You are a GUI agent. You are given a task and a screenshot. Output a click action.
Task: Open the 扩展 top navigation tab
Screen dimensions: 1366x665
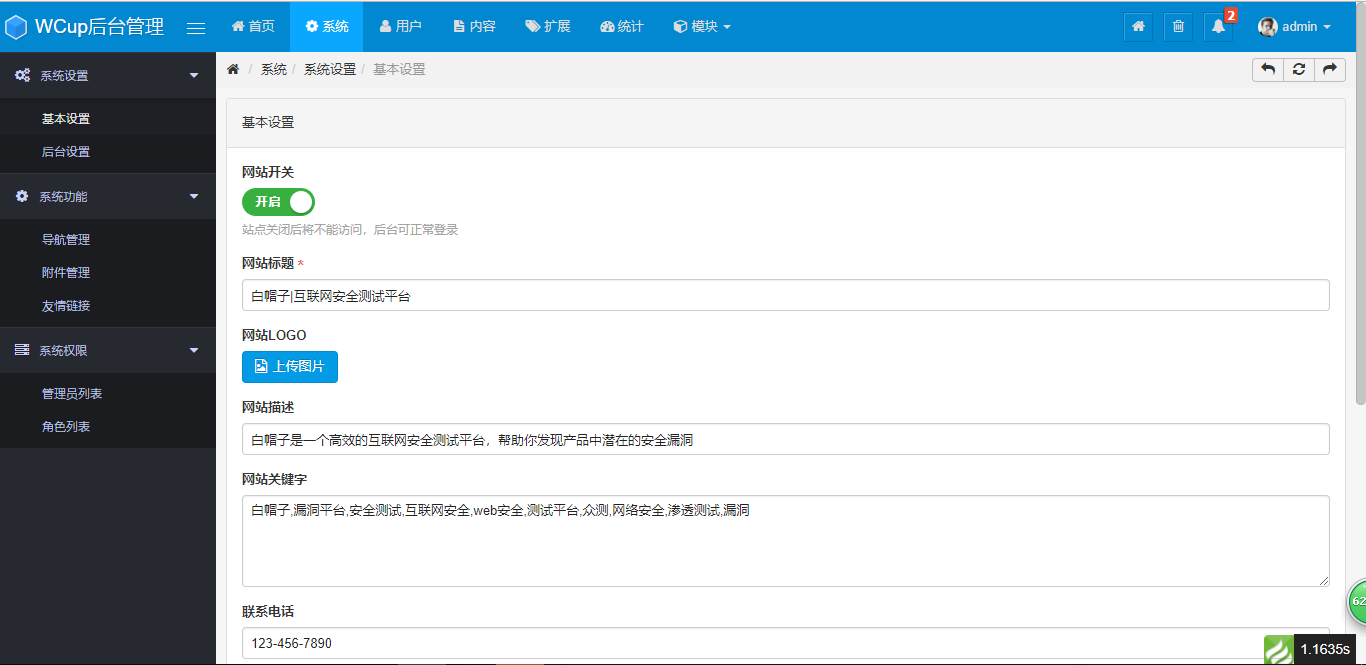548,26
